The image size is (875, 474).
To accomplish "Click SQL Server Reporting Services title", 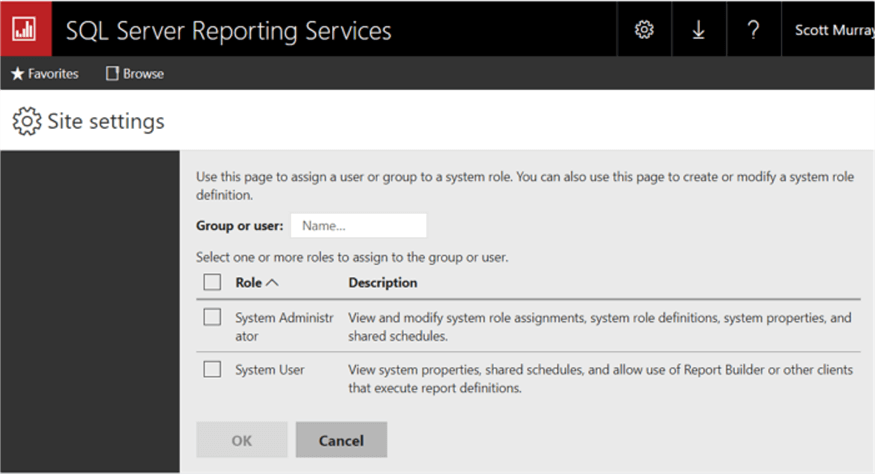I will point(229,31).
